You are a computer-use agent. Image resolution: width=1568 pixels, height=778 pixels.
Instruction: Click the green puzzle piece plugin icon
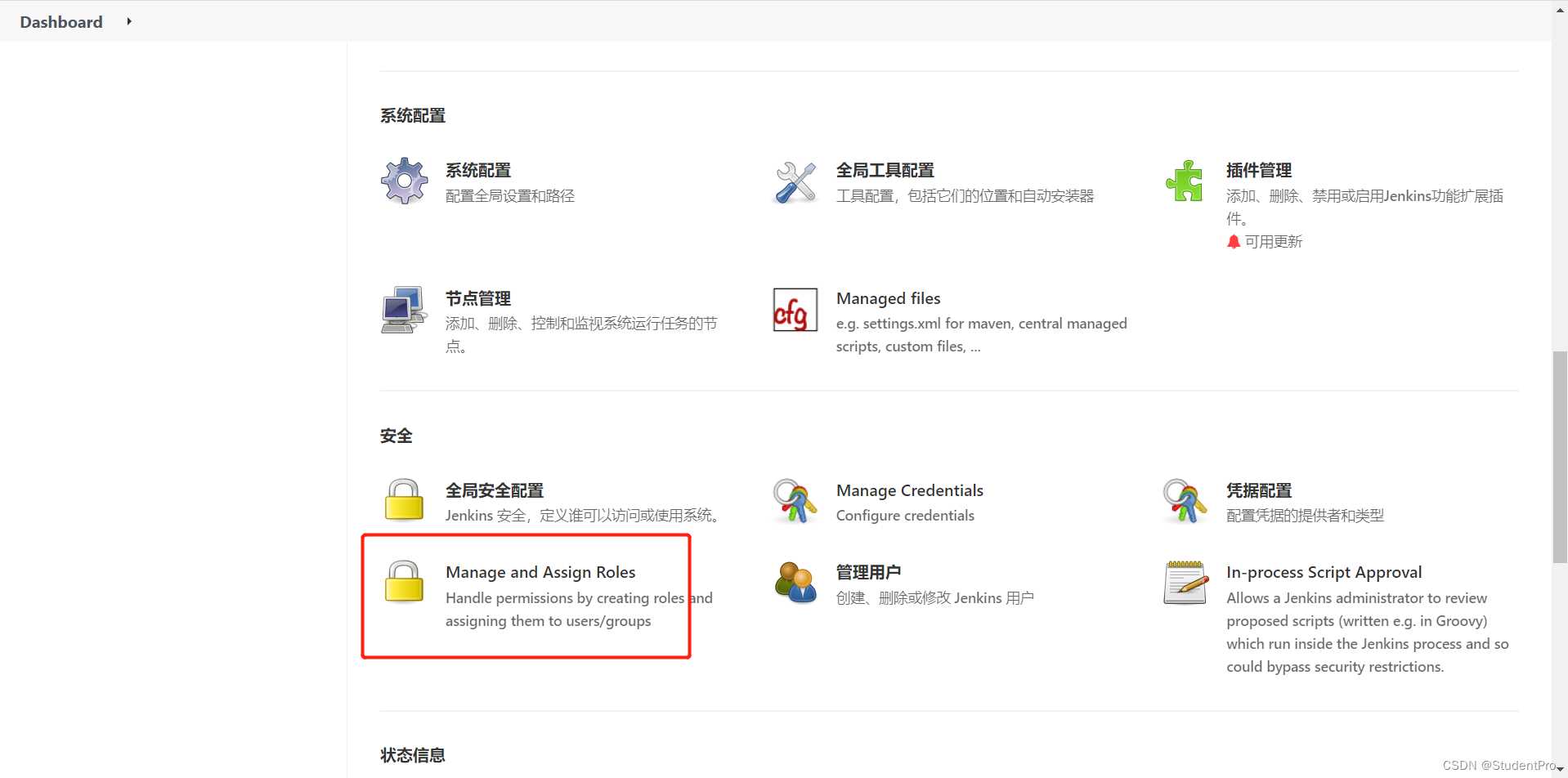(x=1185, y=181)
